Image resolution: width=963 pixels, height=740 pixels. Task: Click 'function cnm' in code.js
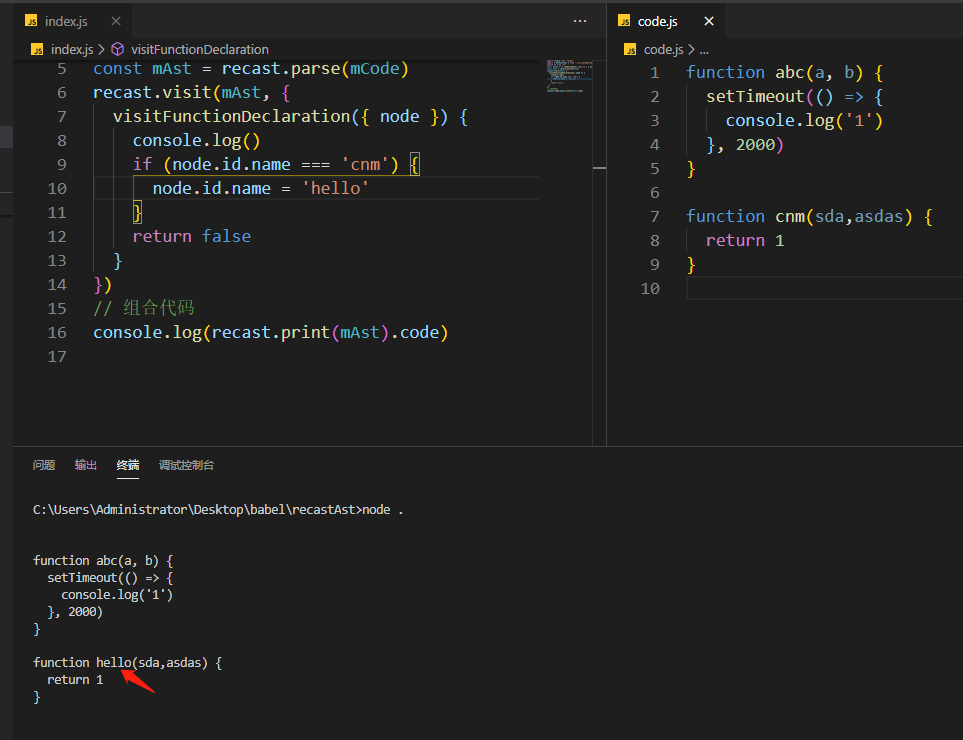745,217
